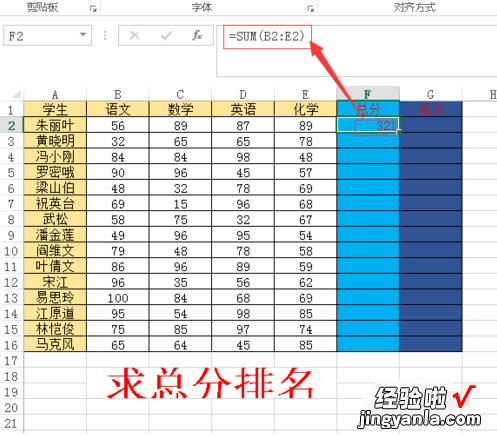Select row 21 header

pos(11,424)
